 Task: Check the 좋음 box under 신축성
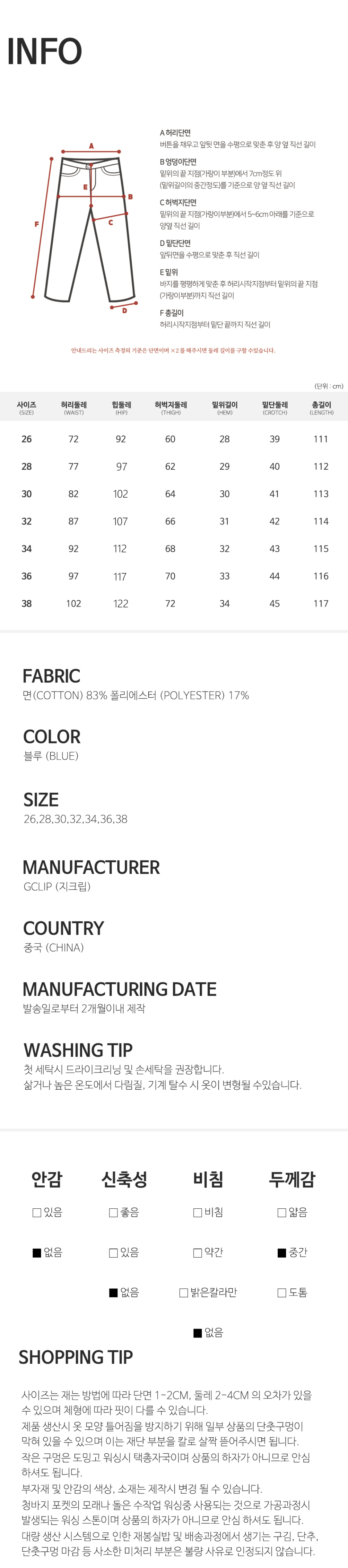(x=113, y=1213)
